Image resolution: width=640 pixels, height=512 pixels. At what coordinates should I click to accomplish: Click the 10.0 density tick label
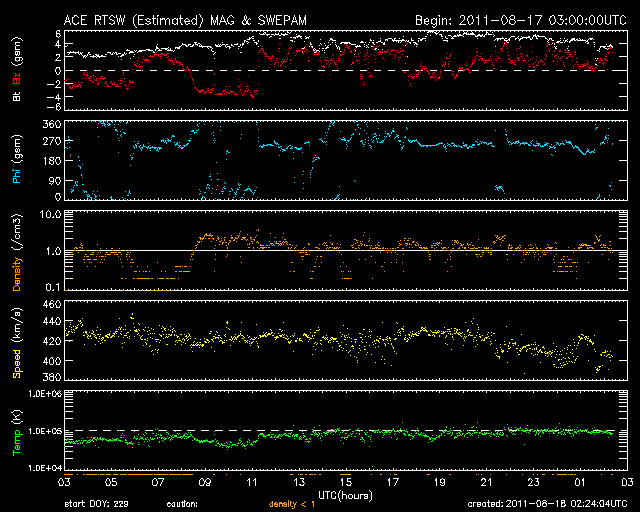tap(50, 215)
